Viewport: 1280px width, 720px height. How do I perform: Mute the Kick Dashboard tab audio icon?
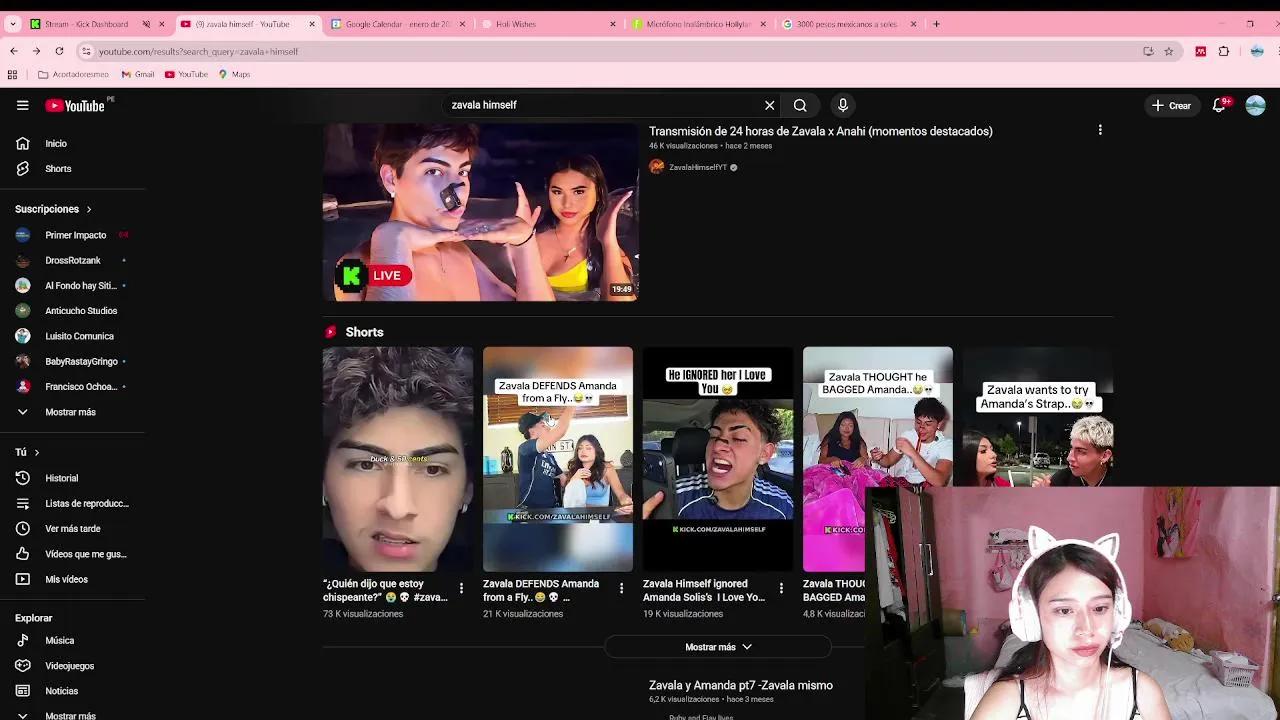(146, 24)
